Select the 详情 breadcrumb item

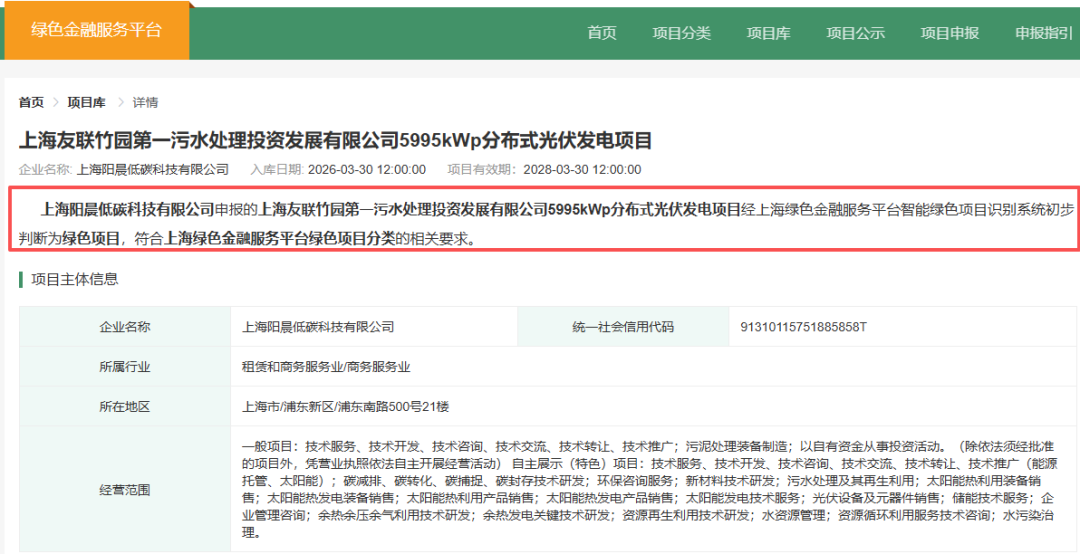[145, 102]
